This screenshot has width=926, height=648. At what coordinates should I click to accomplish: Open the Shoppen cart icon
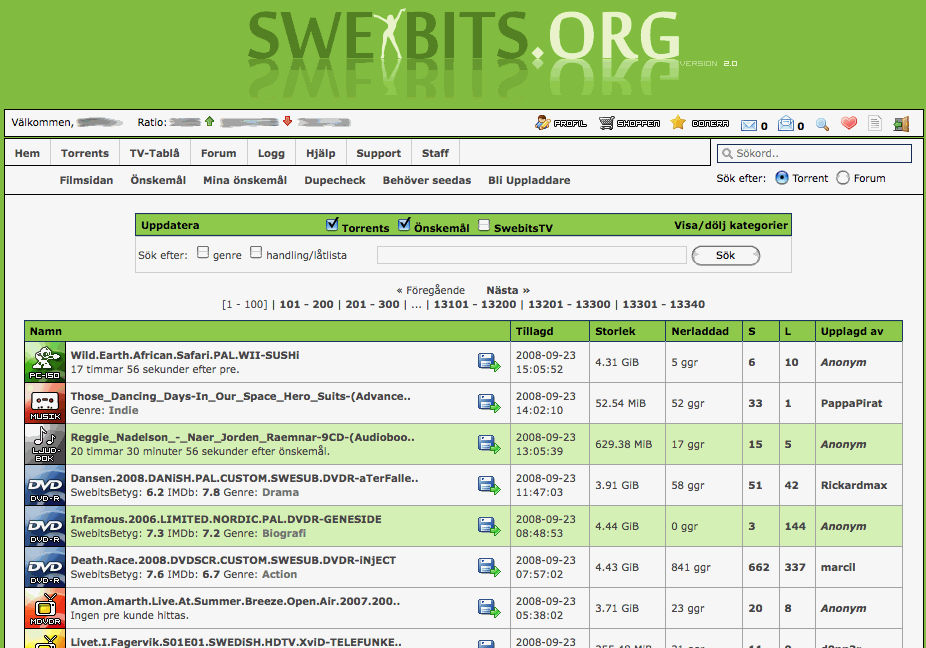[x=629, y=123]
